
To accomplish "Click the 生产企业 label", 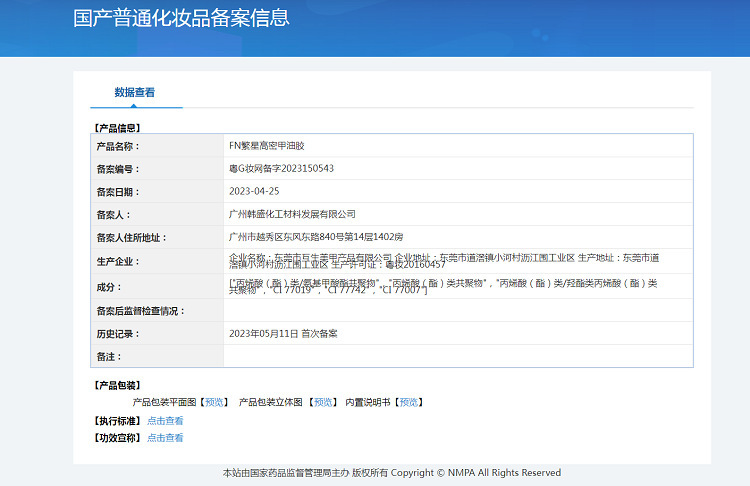I will tap(118, 262).
